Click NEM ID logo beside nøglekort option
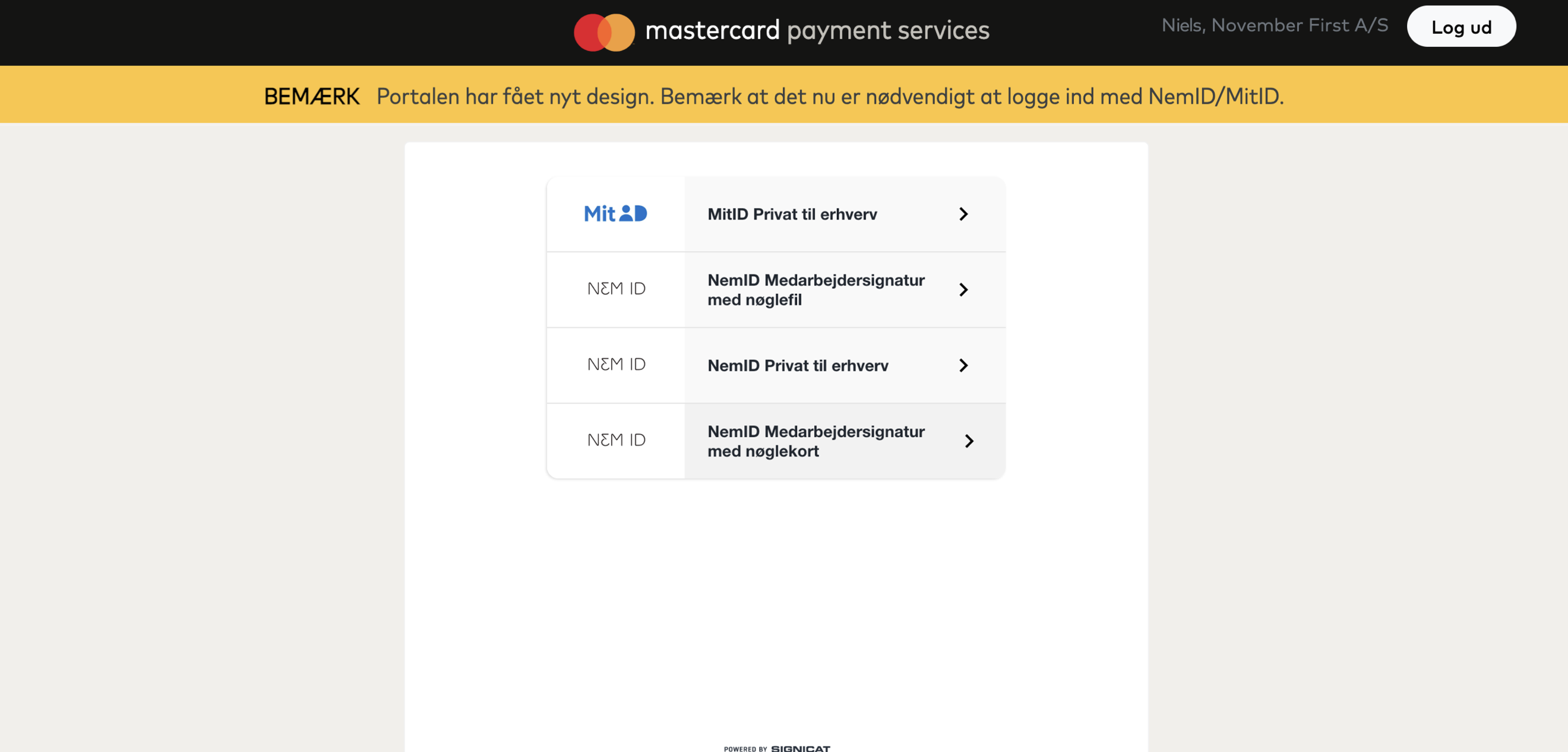The width and height of the screenshot is (1568, 752). (616, 440)
